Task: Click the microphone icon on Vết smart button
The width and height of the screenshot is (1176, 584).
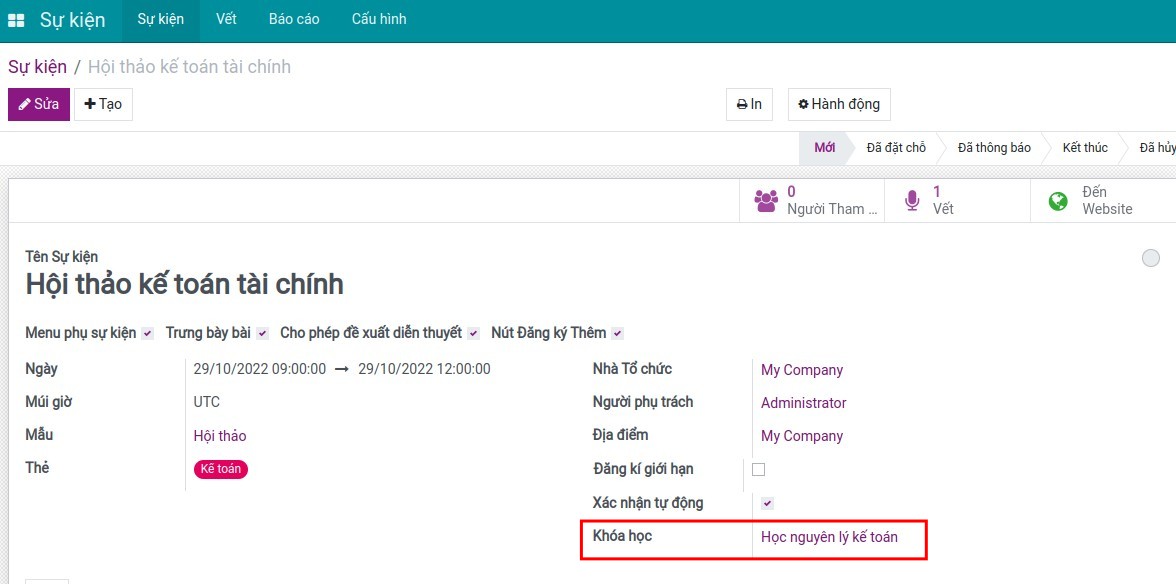Action: [x=911, y=199]
